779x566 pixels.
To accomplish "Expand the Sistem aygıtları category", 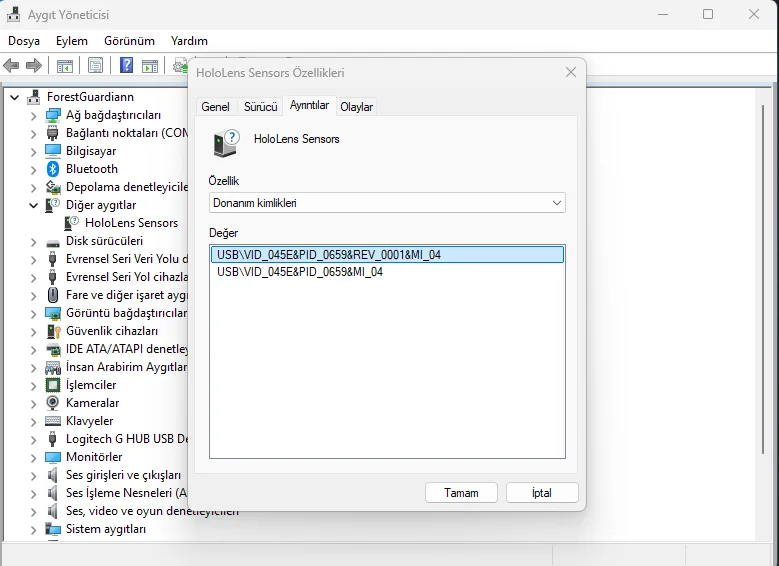I will [33, 529].
